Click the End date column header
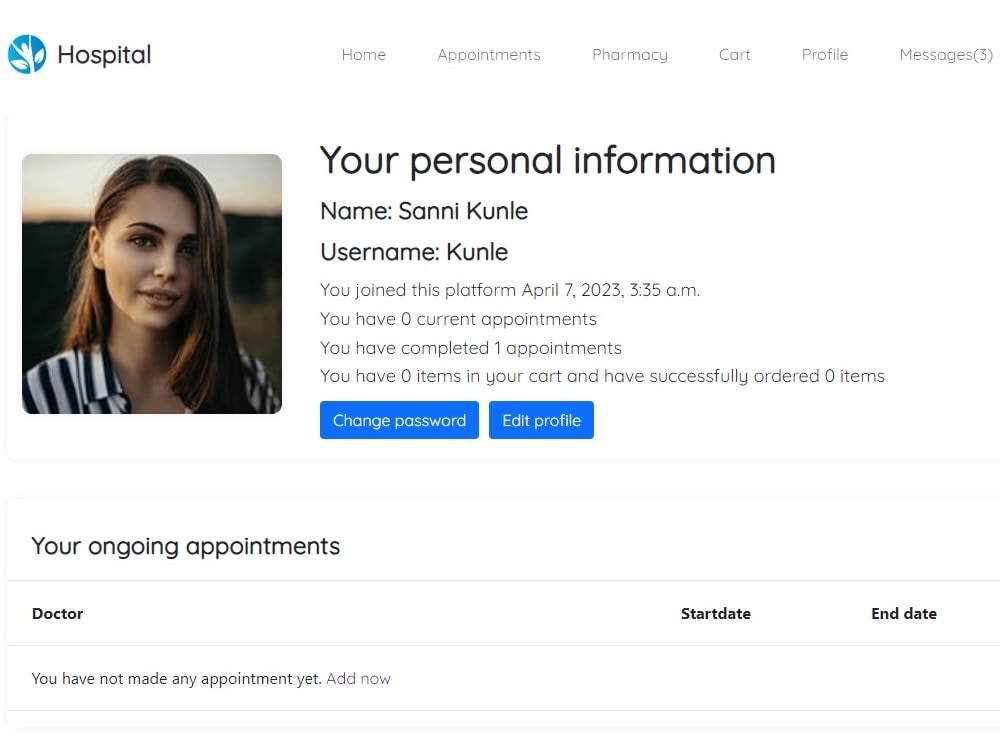Viewport: 1000px width, 750px height. pyautogui.click(x=903, y=613)
